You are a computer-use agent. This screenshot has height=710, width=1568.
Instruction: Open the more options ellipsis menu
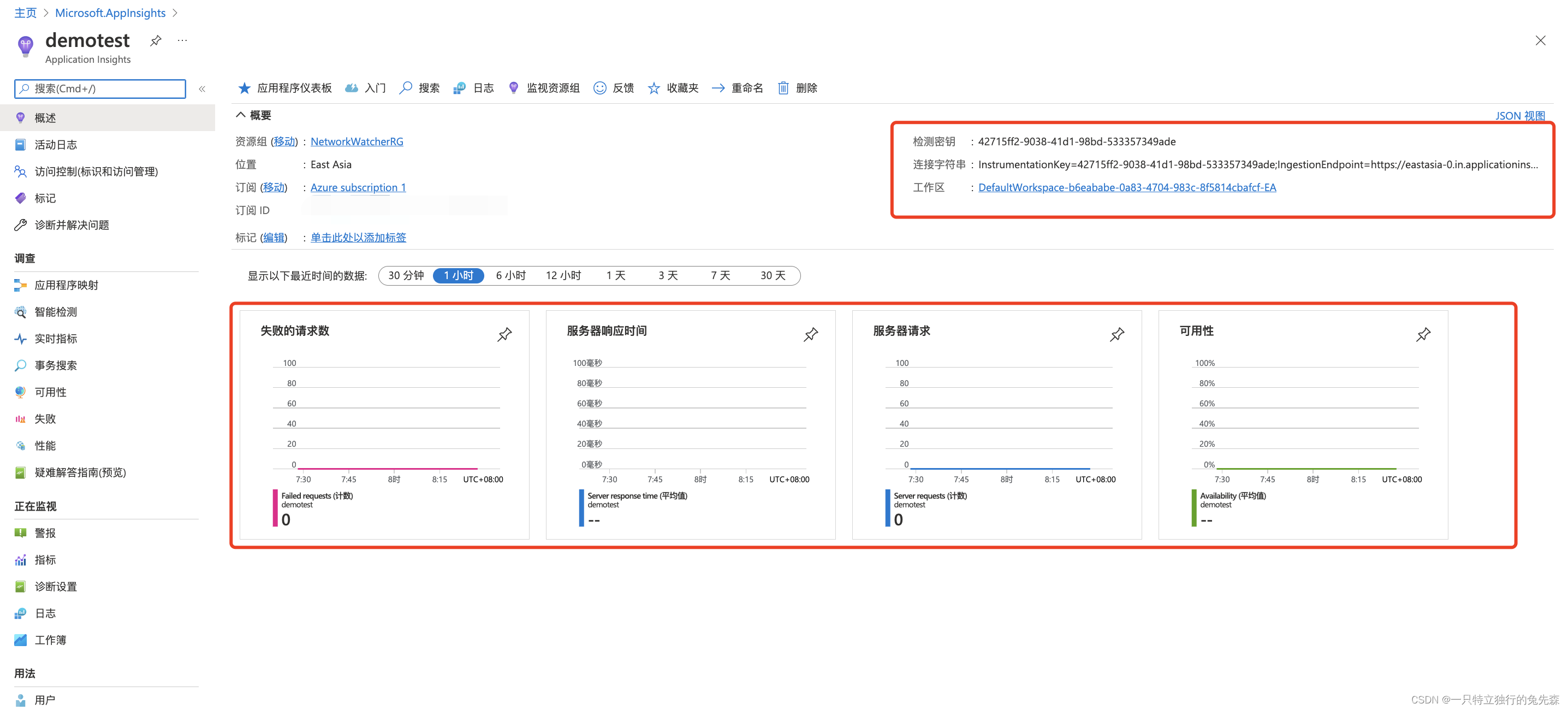coord(182,41)
